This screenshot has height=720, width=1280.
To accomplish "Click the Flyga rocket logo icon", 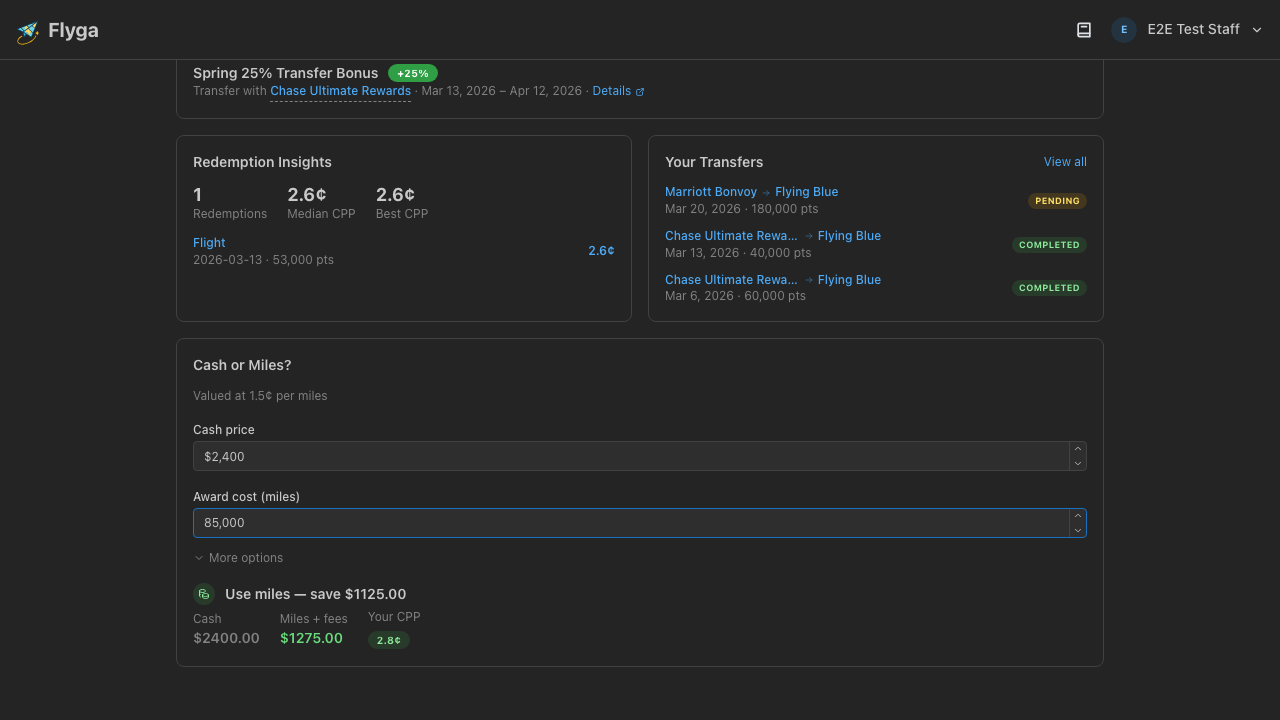I will tap(28, 32).
